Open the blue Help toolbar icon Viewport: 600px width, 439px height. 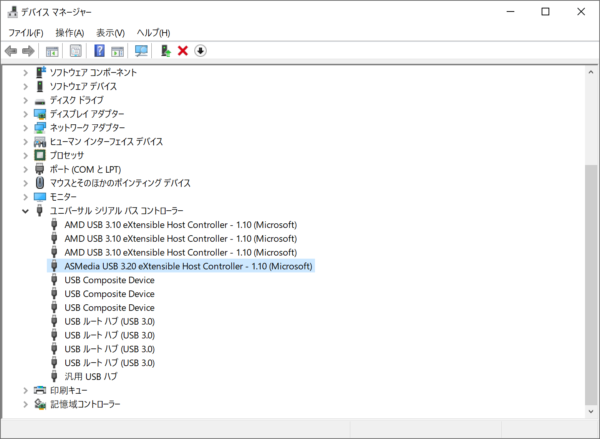[99, 51]
